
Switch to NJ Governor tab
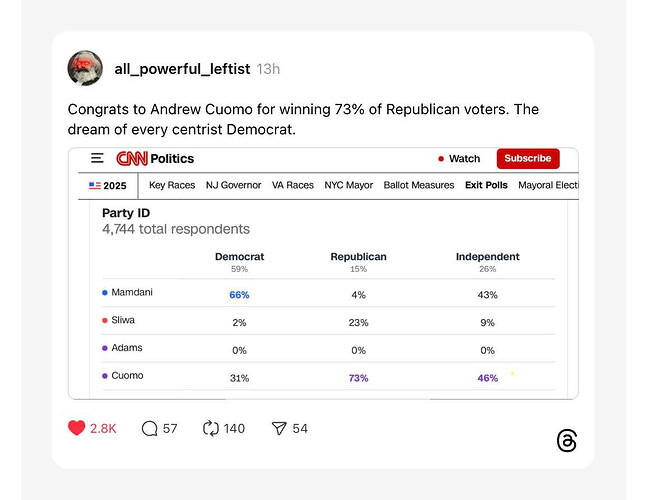233,185
